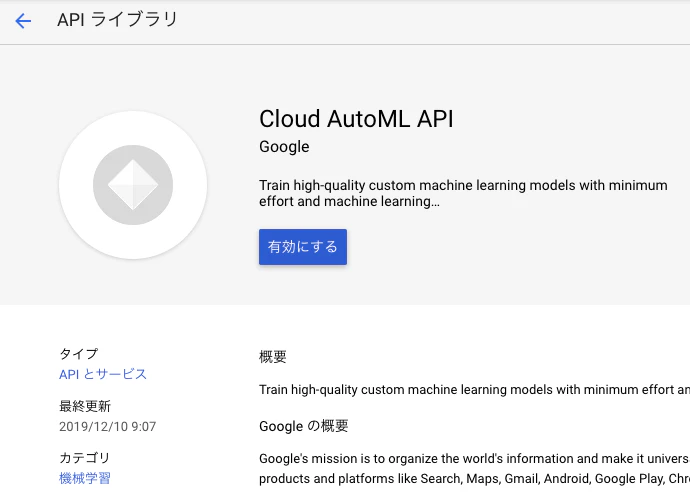Open the 機械学習 category link
The height and width of the screenshot is (492, 690).
point(84,478)
